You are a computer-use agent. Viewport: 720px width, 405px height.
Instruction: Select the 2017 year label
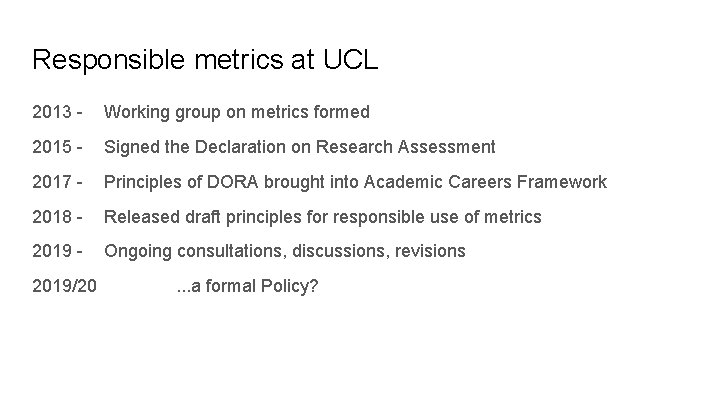click(52, 182)
